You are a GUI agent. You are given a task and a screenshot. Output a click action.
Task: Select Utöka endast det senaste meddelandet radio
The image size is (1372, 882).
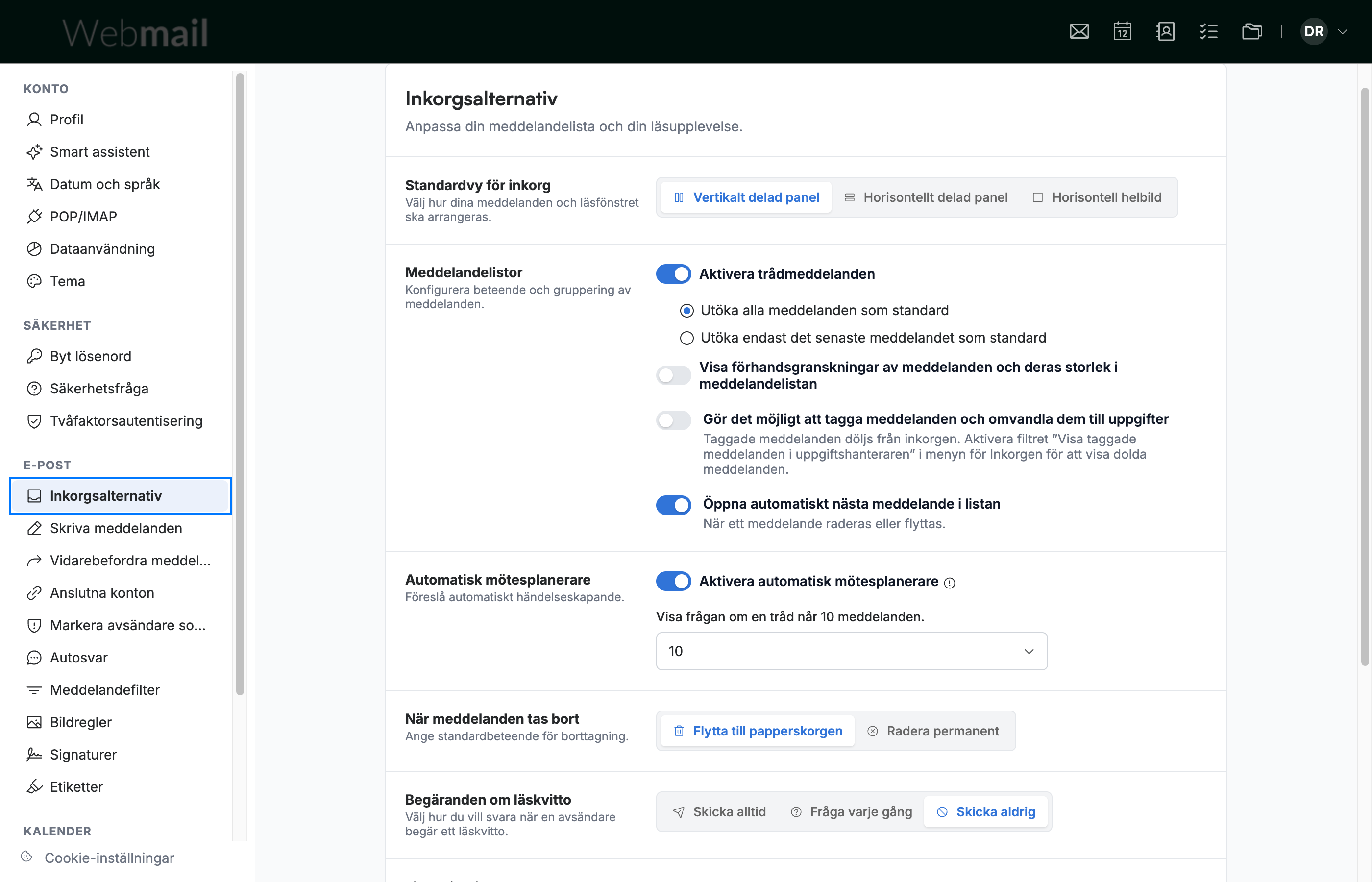click(686, 338)
